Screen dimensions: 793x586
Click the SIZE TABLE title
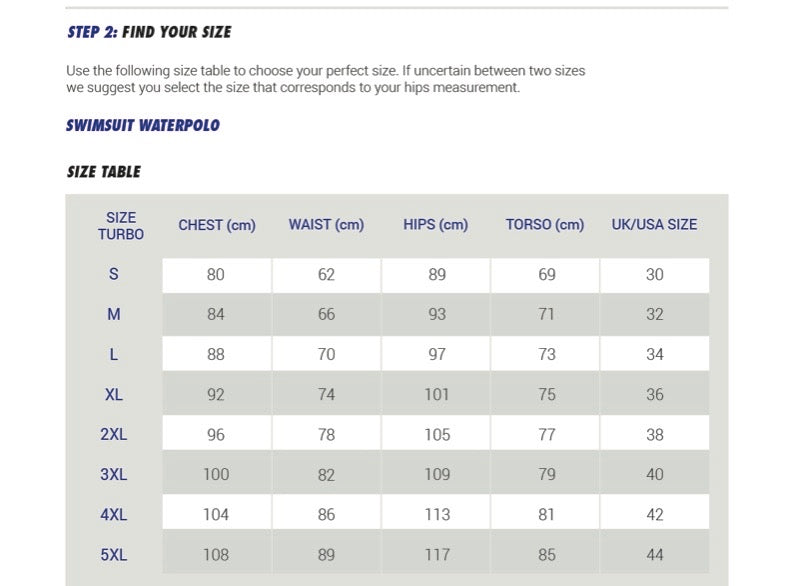104,172
